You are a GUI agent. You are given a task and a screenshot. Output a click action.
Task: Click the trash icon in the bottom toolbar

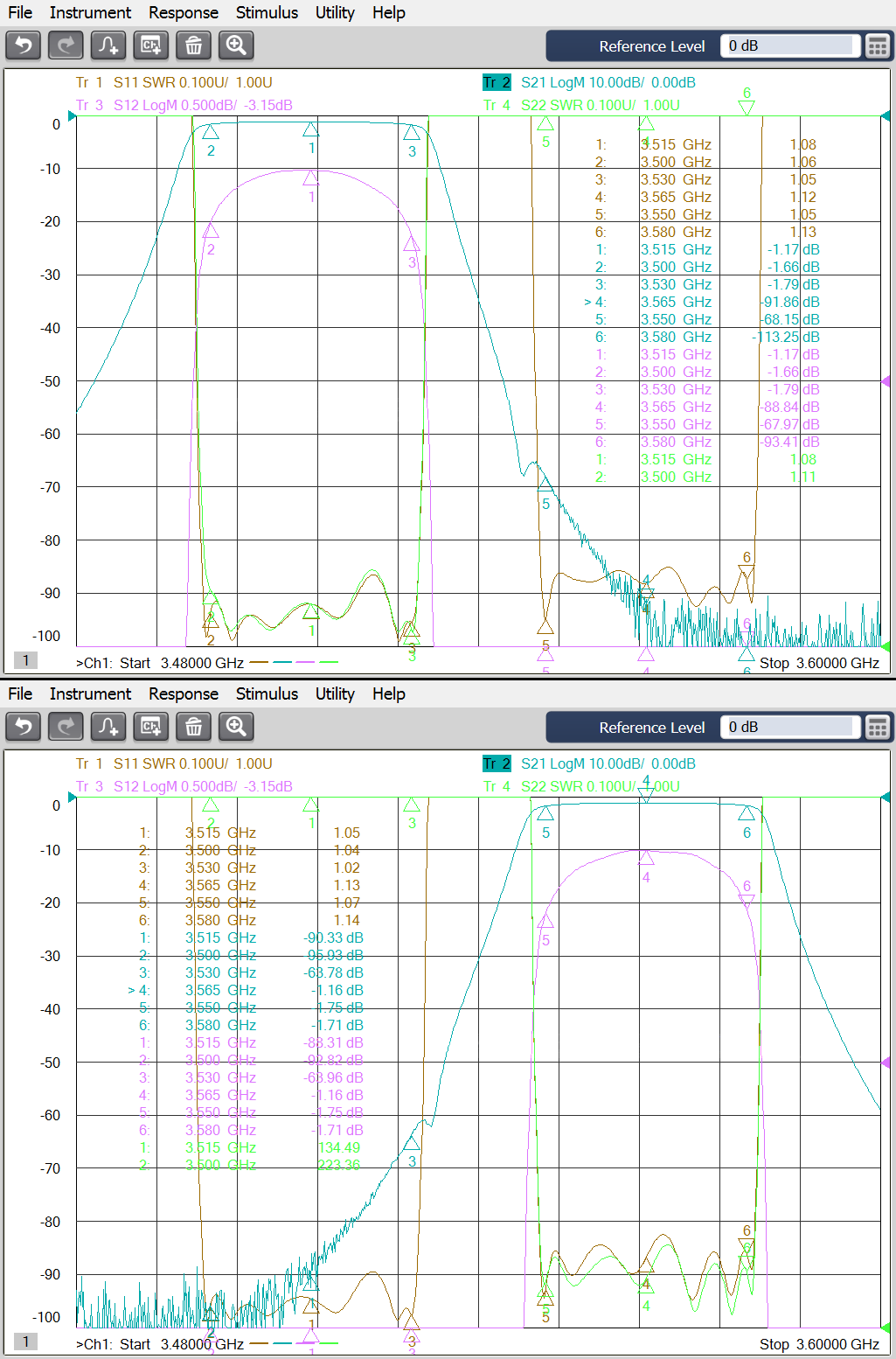[x=193, y=727]
